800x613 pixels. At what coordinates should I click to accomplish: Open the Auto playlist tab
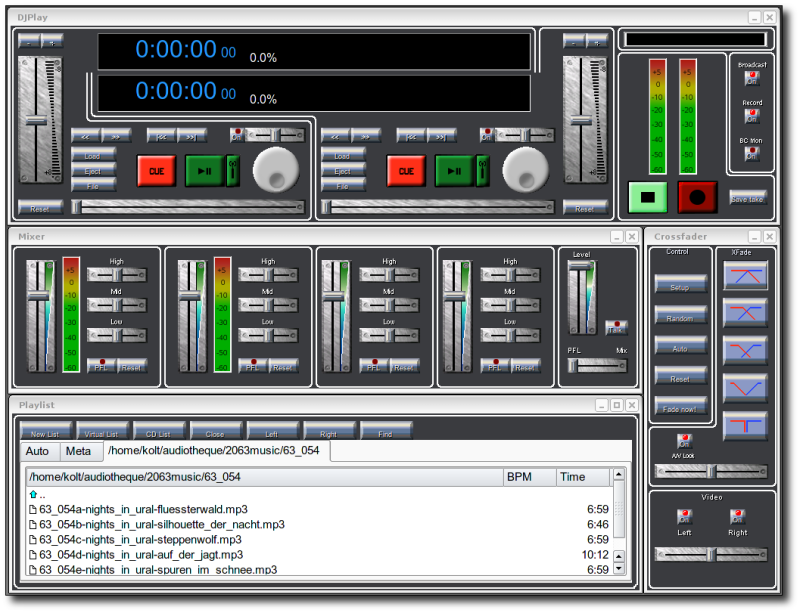click(x=37, y=452)
